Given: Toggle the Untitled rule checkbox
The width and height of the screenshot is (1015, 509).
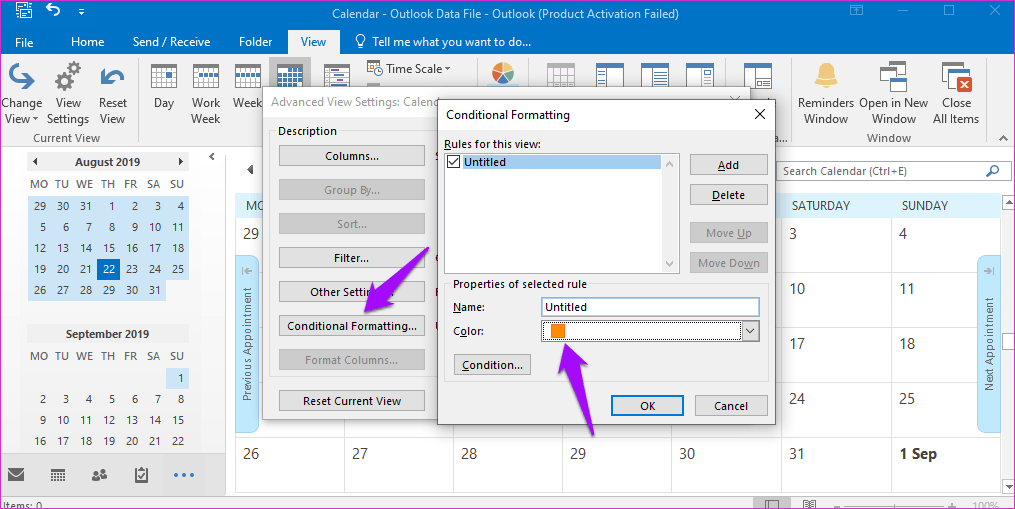Looking at the screenshot, I should tap(454, 162).
